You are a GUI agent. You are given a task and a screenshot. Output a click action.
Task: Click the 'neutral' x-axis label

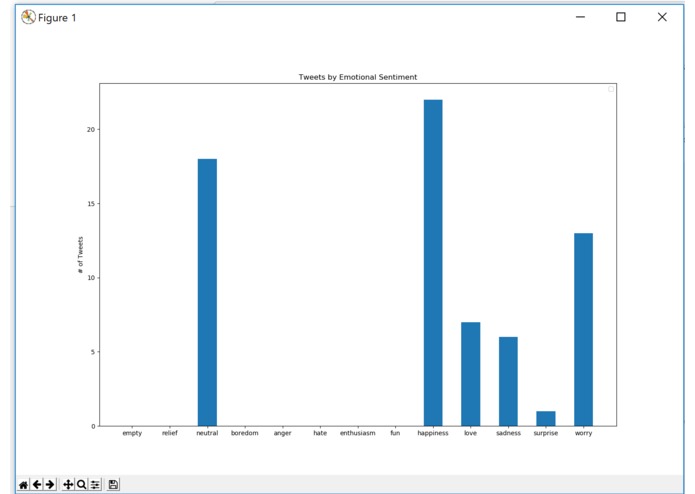tap(207, 433)
